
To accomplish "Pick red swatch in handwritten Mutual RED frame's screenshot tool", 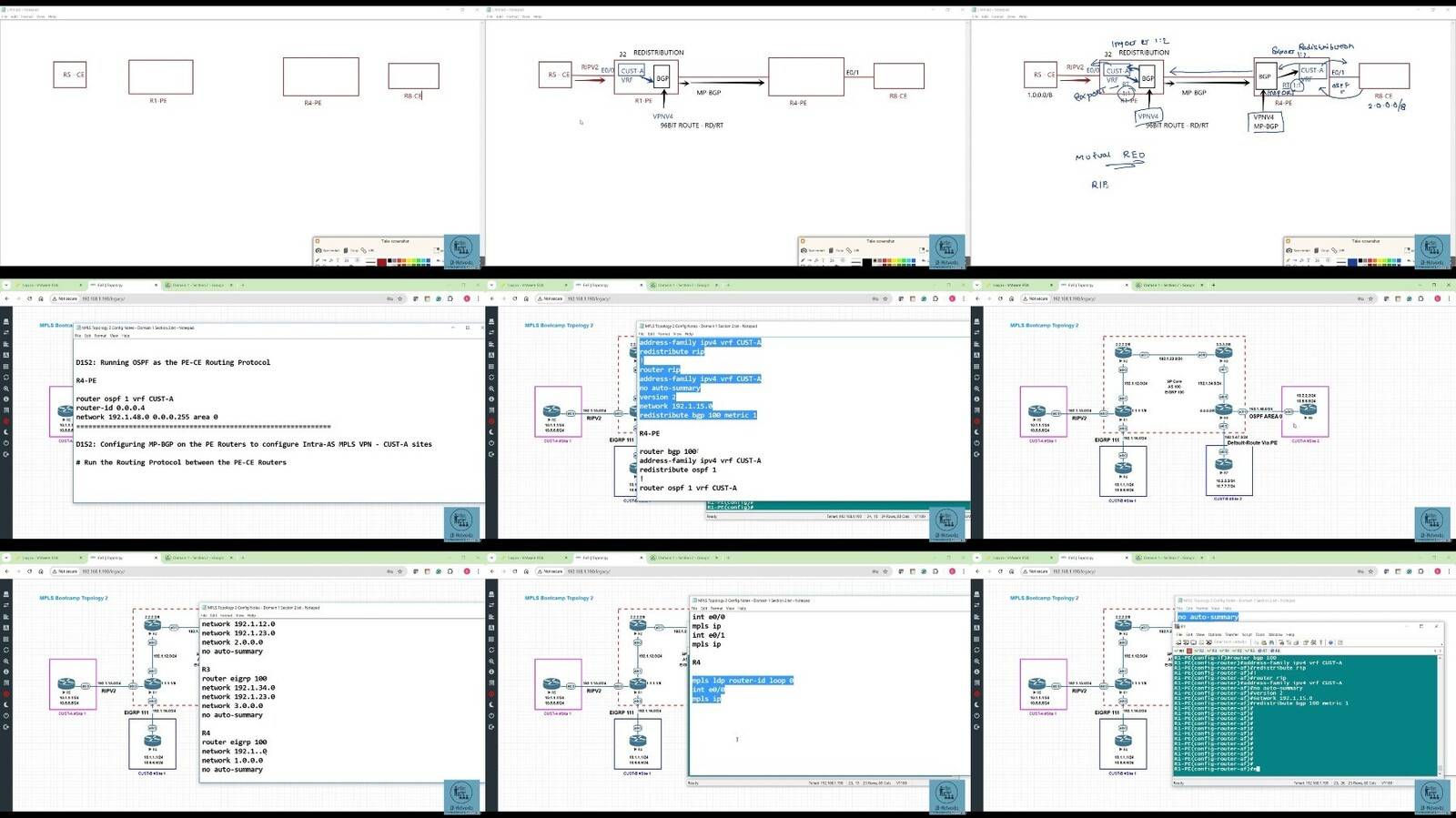I will [1370, 260].
